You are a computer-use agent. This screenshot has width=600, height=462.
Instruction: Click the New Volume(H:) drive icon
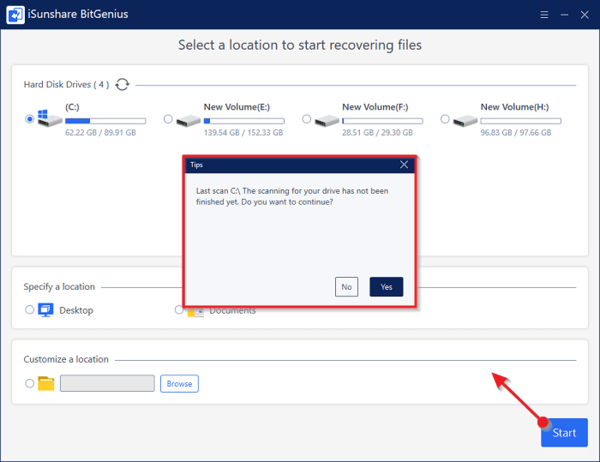465,121
